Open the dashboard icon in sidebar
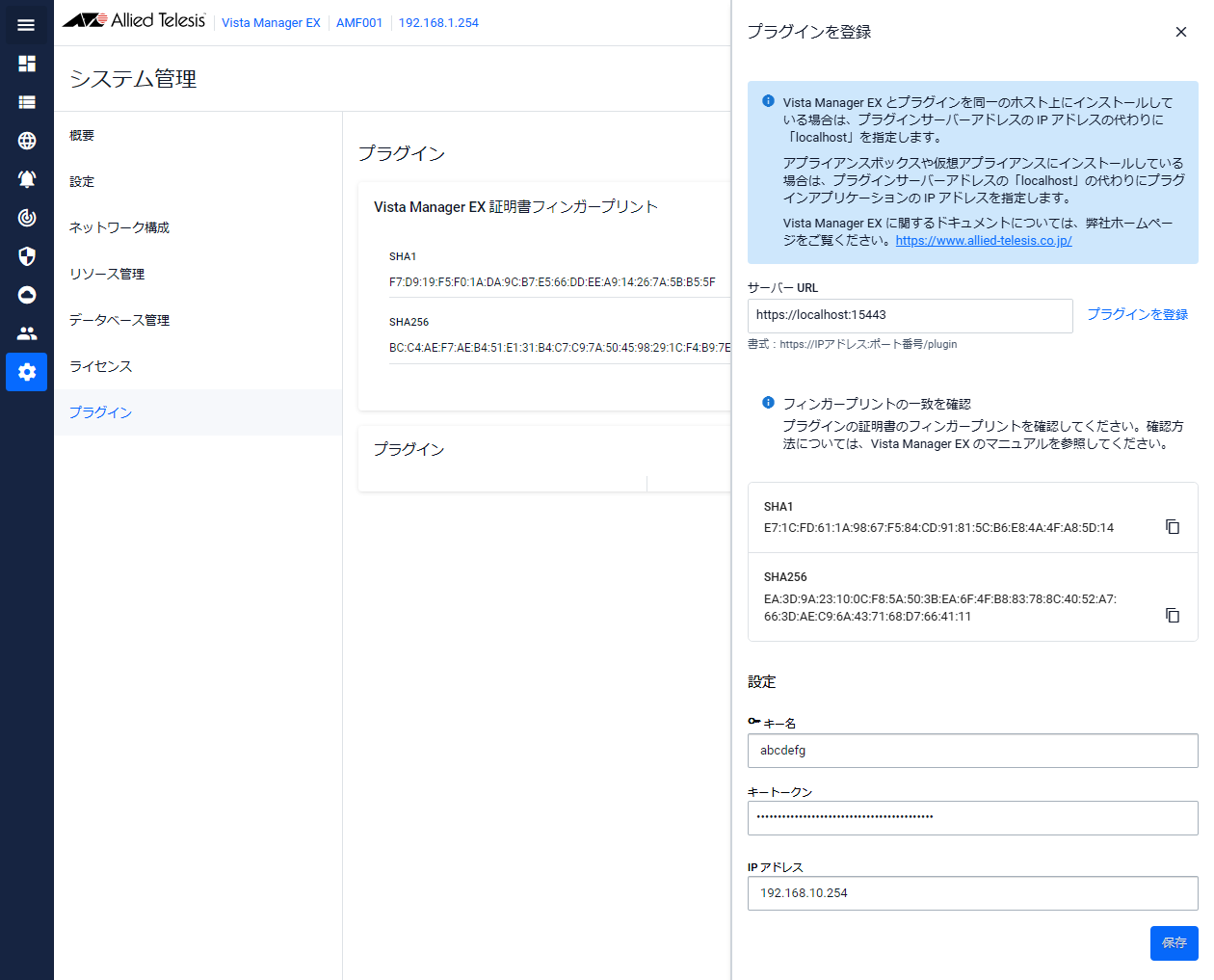The width and height of the screenshot is (1214, 980). click(x=27, y=64)
